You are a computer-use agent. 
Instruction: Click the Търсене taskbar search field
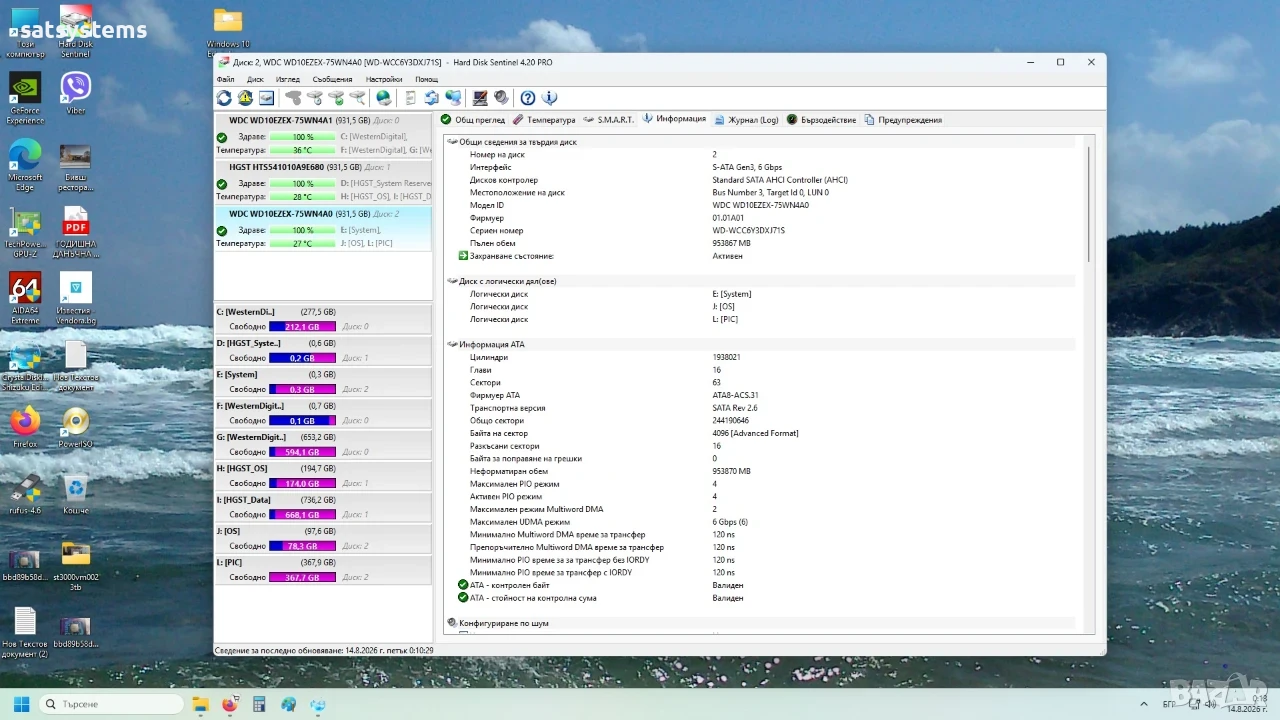click(110, 704)
